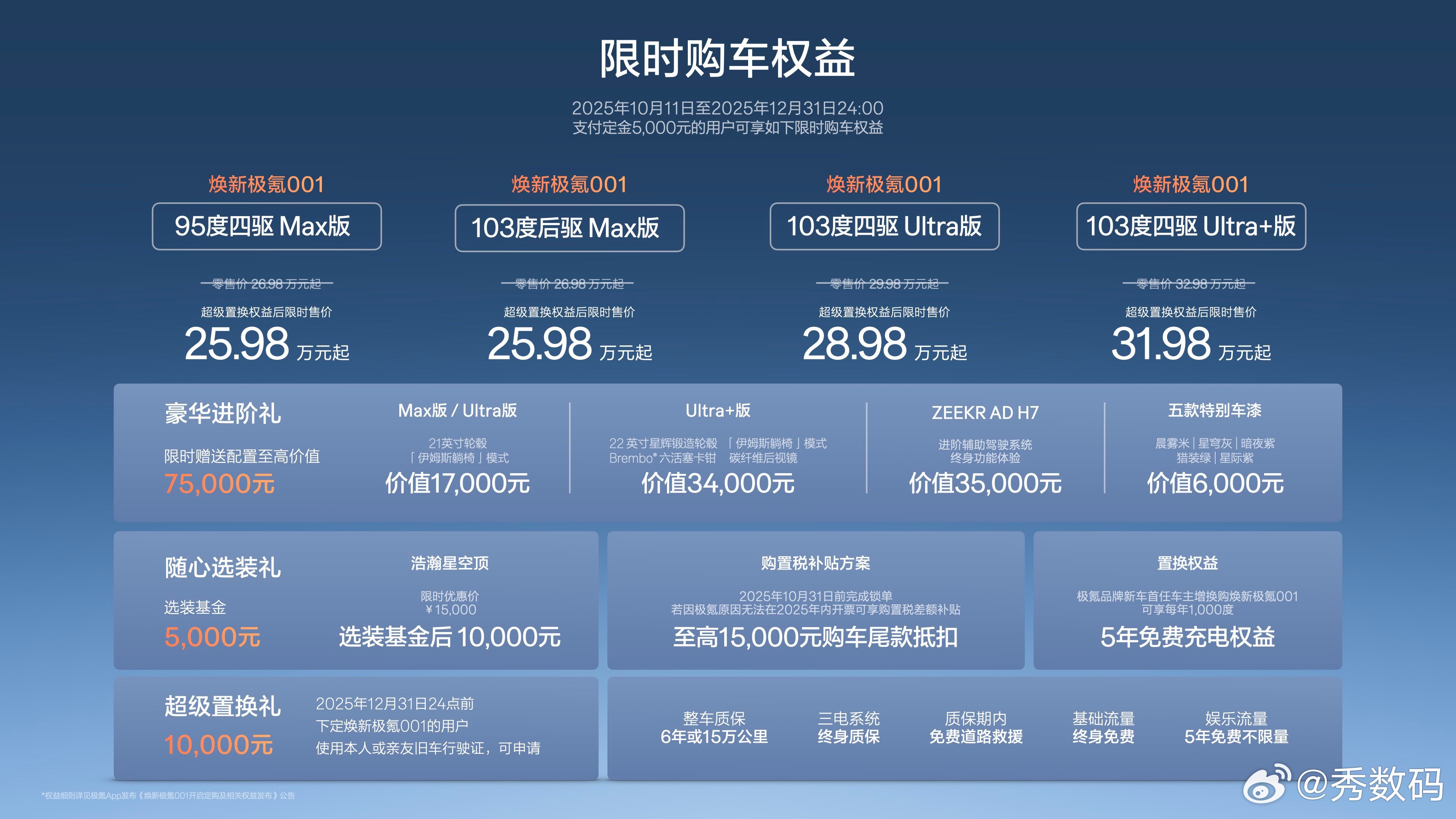Click the 豪华进阶礼 75,000元 amount

pos(219,484)
